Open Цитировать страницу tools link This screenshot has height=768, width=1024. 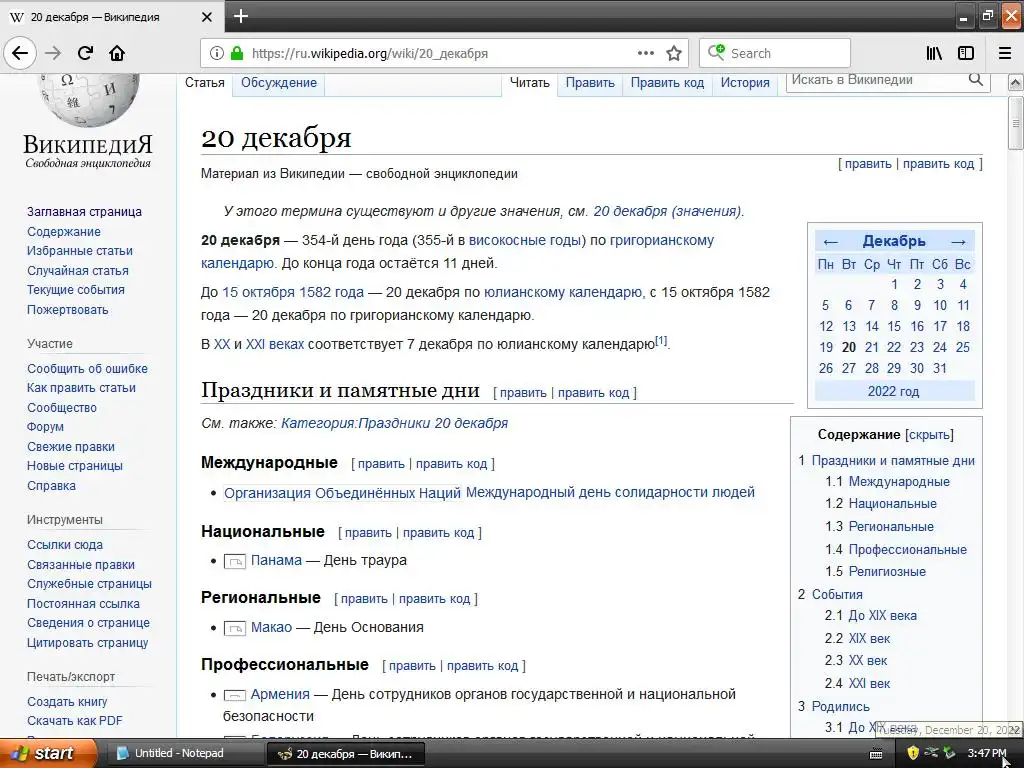pos(88,643)
